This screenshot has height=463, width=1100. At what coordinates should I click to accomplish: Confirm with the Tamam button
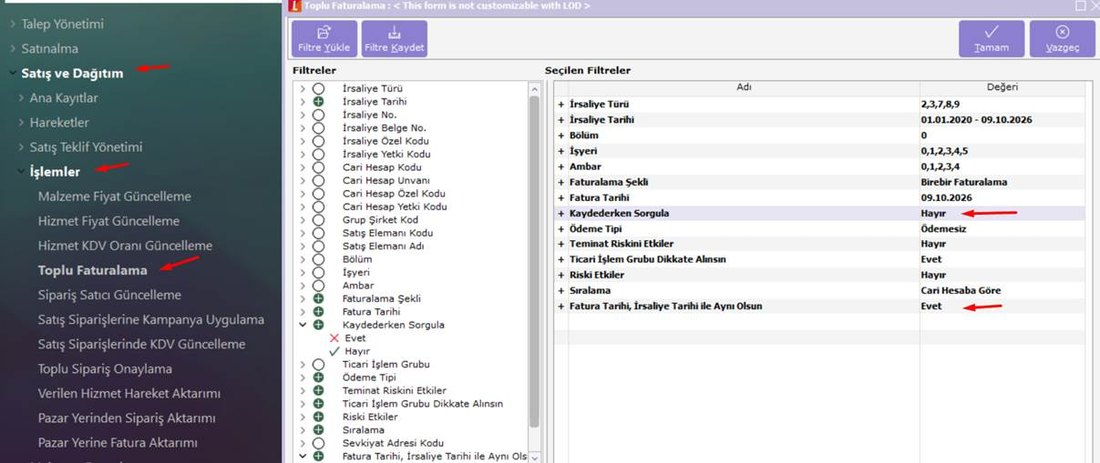coord(991,39)
